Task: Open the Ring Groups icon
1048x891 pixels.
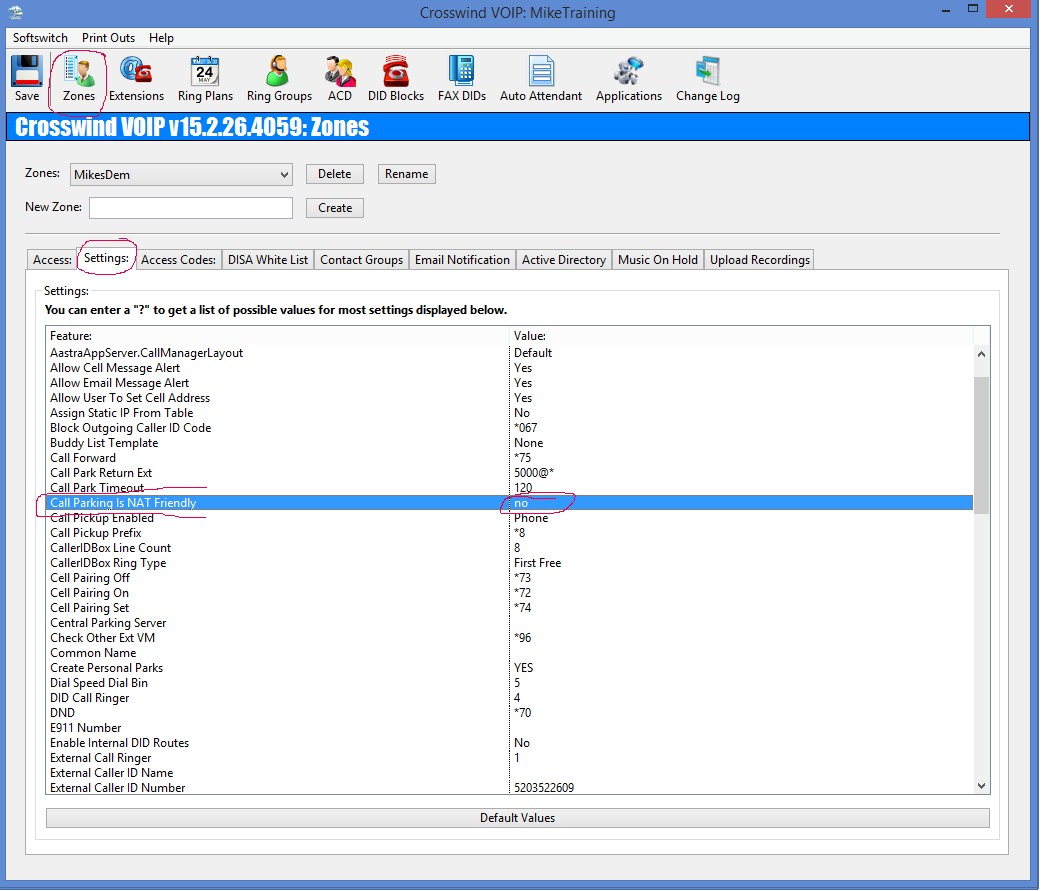Action: click(x=279, y=77)
